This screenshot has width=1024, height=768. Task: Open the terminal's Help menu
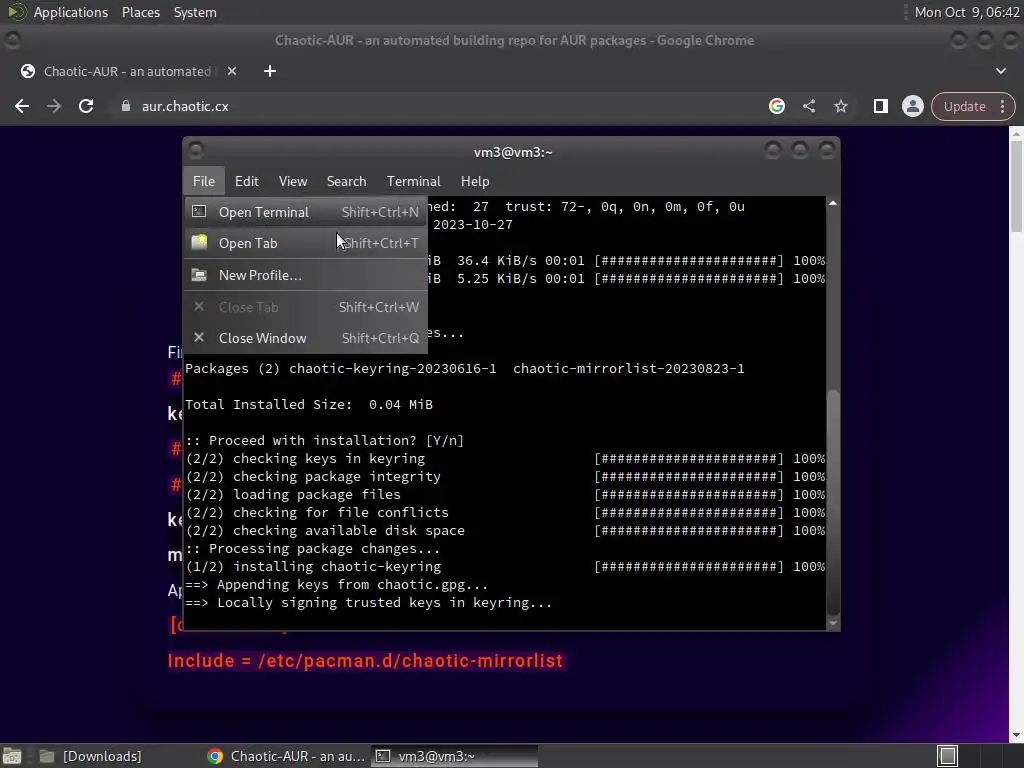click(x=475, y=181)
